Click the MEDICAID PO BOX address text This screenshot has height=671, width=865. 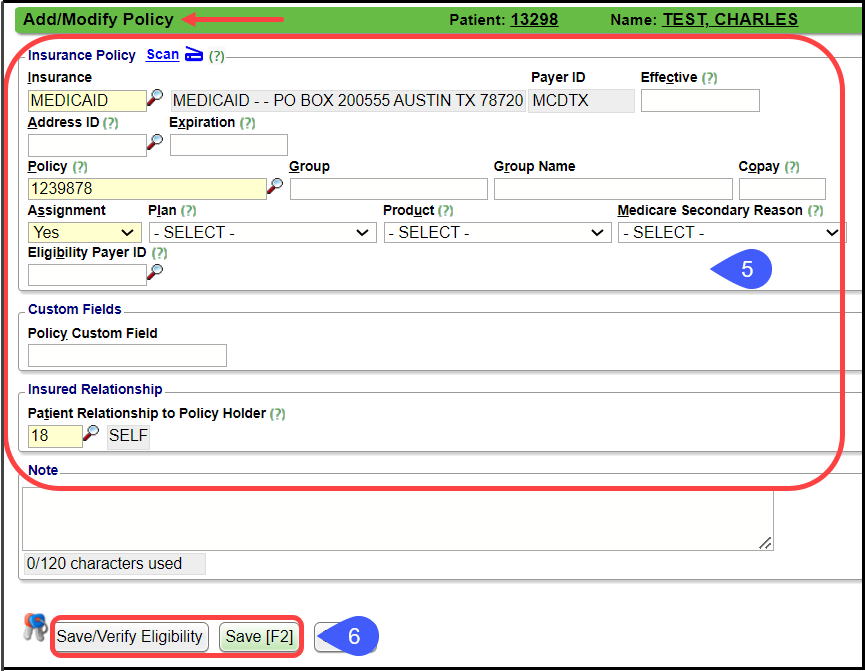(x=348, y=100)
